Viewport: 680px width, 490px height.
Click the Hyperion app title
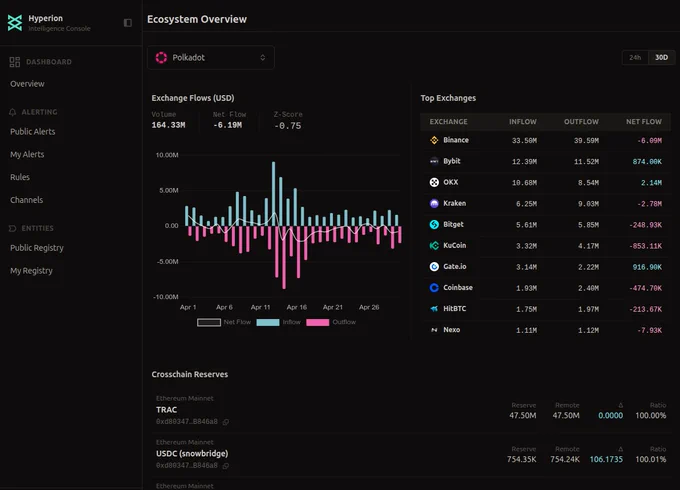[x=46, y=18]
